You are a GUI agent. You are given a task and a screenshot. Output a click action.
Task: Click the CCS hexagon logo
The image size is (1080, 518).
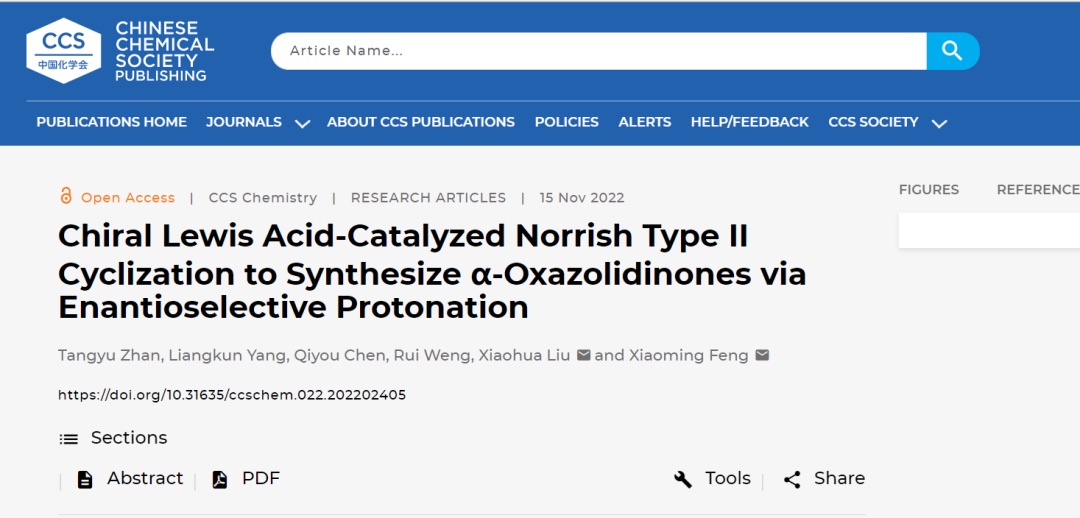coord(64,51)
